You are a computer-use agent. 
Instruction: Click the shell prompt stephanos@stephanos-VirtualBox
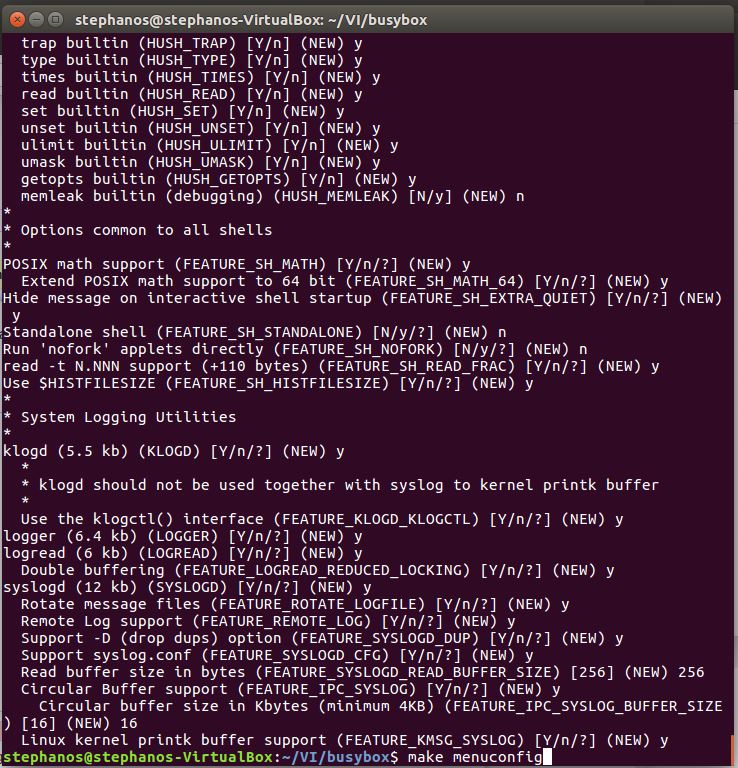pos(136,757)
